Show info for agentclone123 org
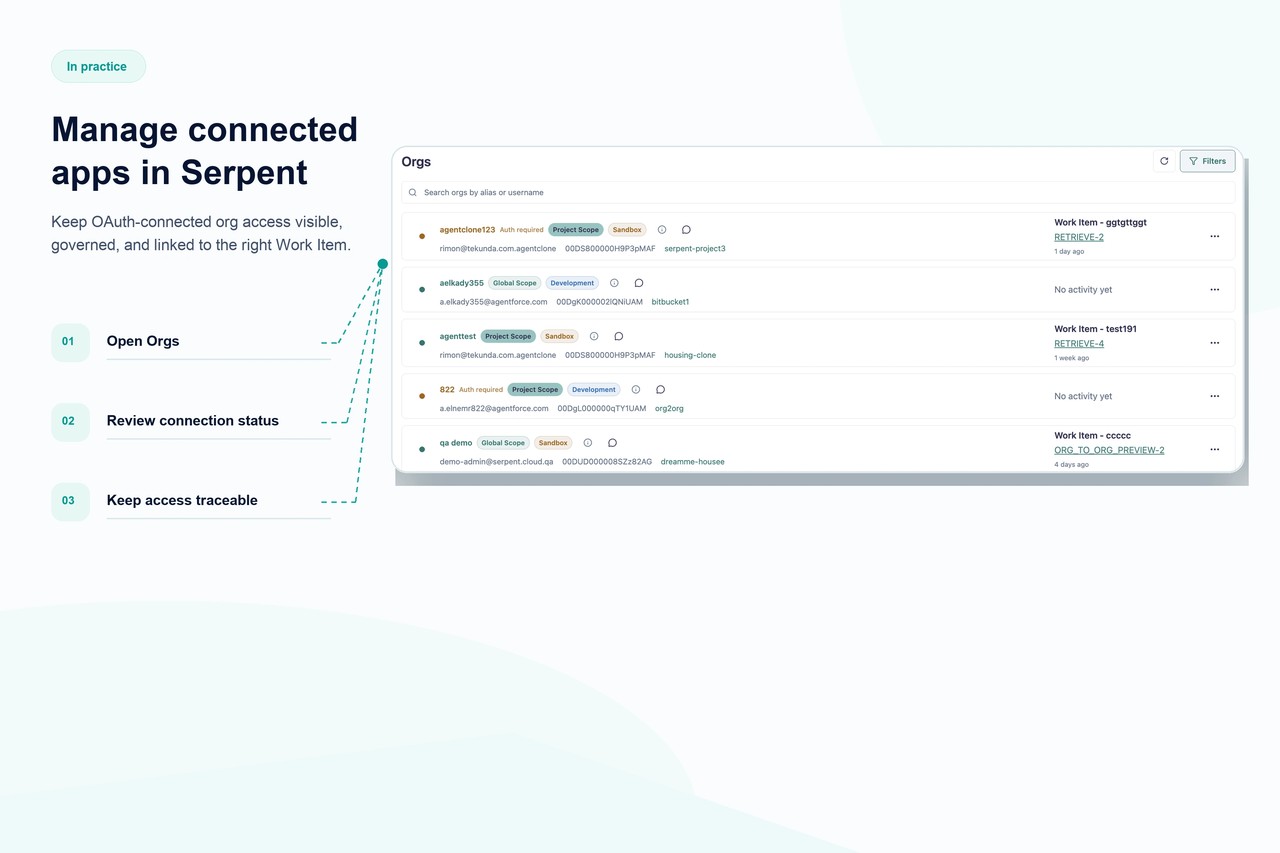Screen dimensions: 1280x853 coord(662,230)
